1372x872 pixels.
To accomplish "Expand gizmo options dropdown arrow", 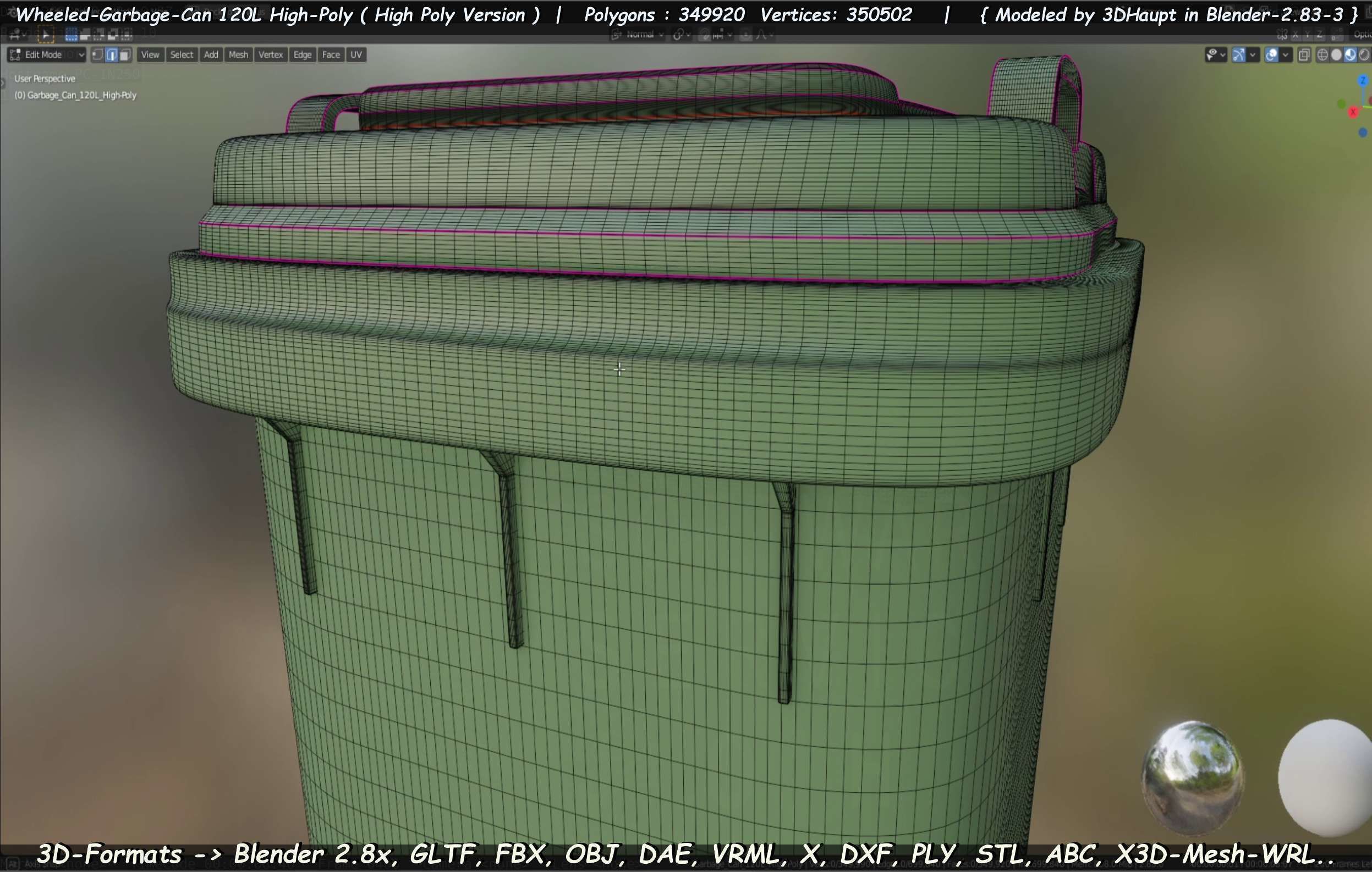I will tap(1252, 54).
